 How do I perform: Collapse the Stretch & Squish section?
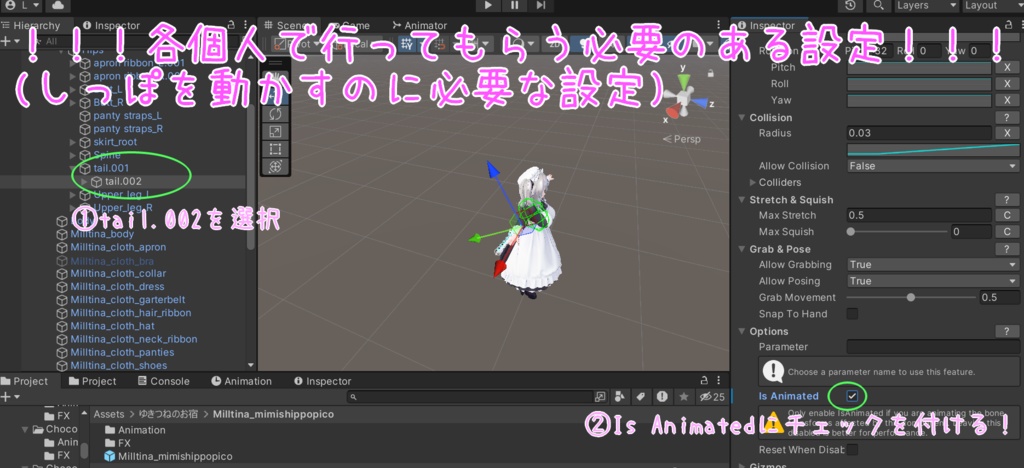742,200
